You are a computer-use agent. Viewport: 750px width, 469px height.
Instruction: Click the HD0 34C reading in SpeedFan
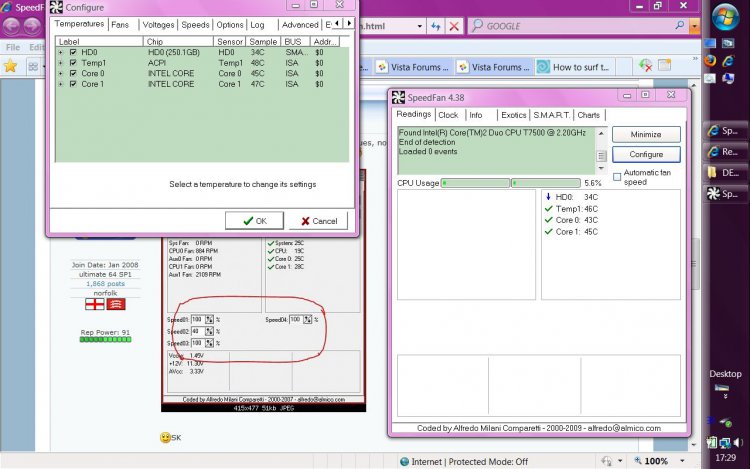(572, 197)
